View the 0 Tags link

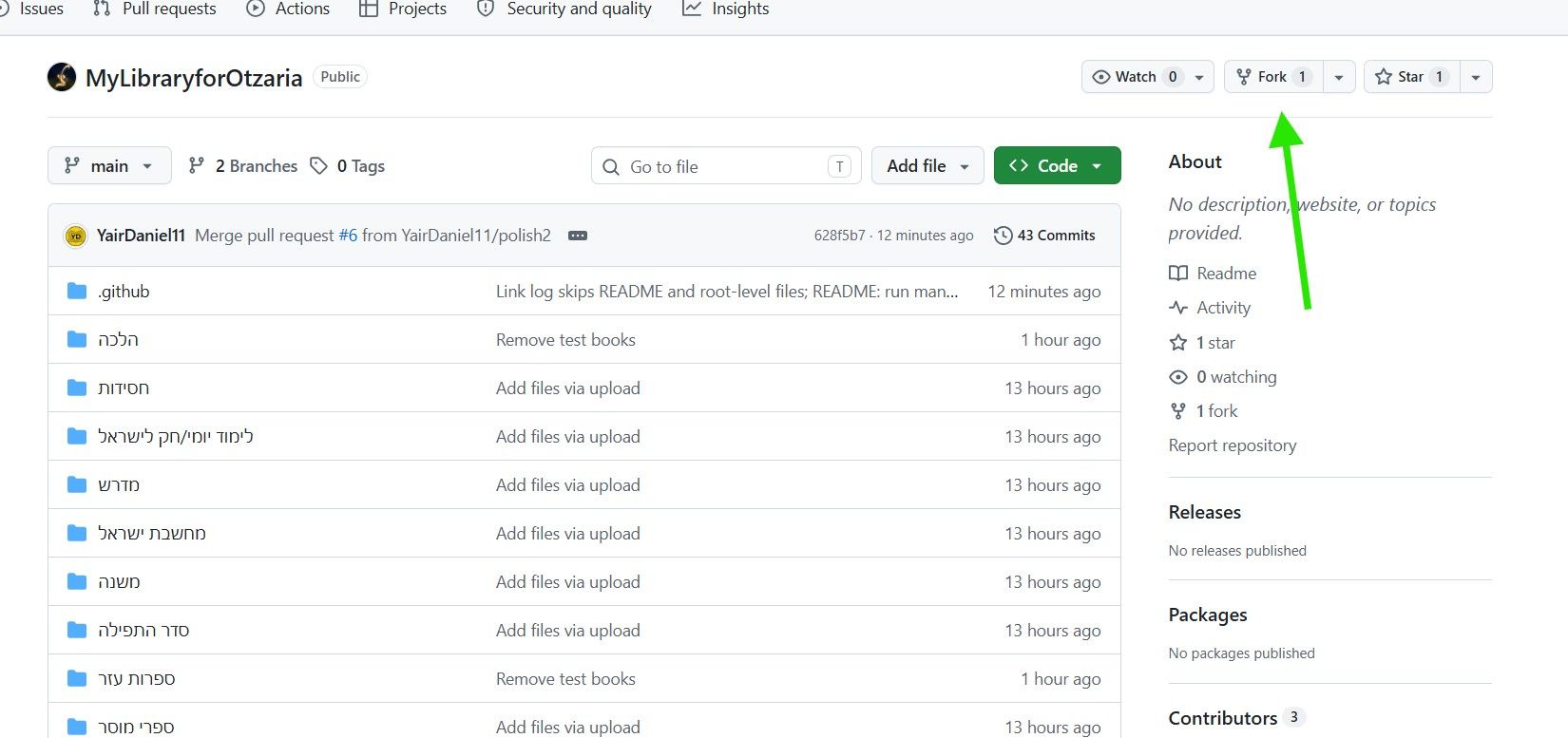pyautogui.click(x=348, y=165)
